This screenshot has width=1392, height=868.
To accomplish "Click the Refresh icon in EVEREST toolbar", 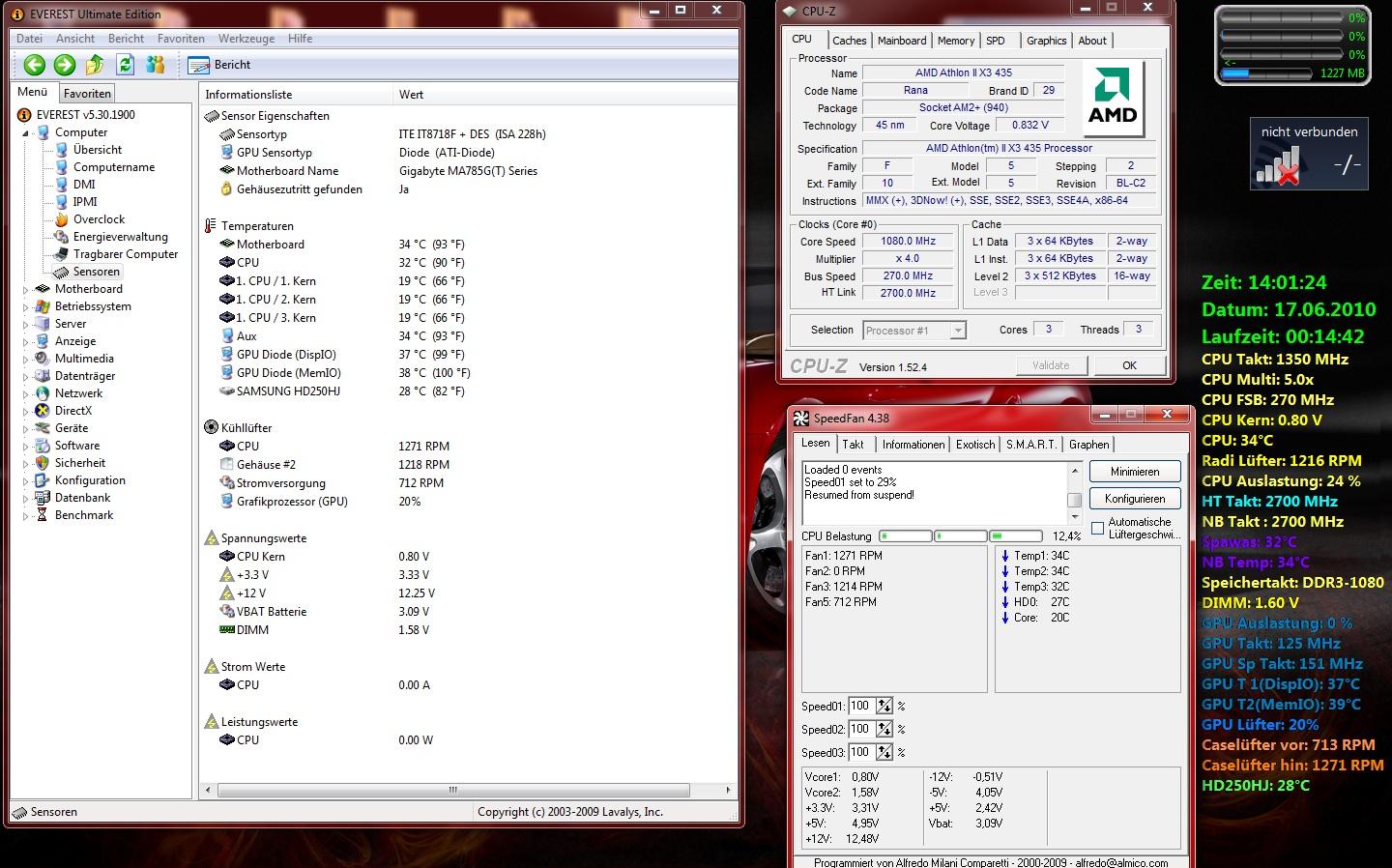I will [125, 65].
